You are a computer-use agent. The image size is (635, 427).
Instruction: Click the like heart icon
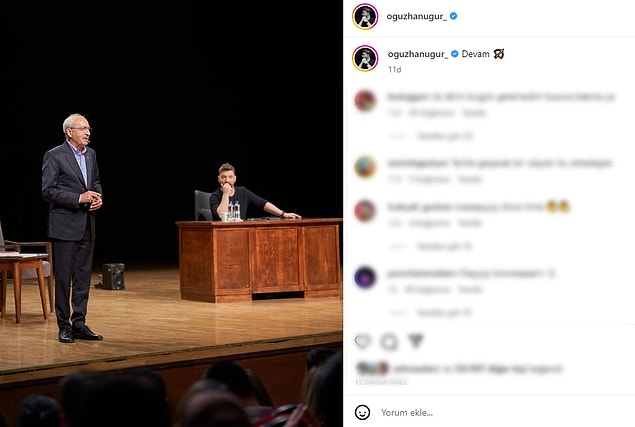362,342
